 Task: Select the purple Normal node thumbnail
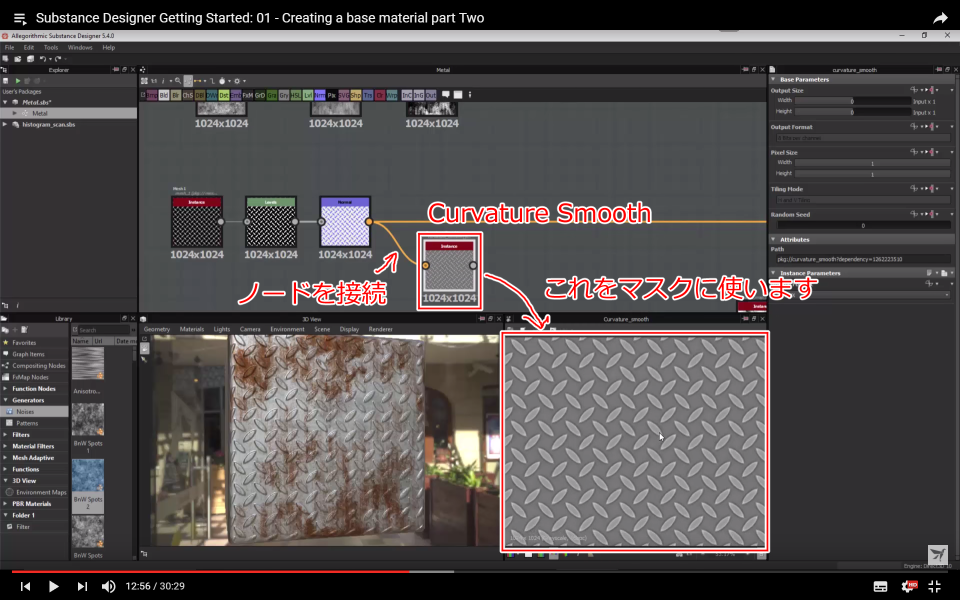click(x=345, y=221)
